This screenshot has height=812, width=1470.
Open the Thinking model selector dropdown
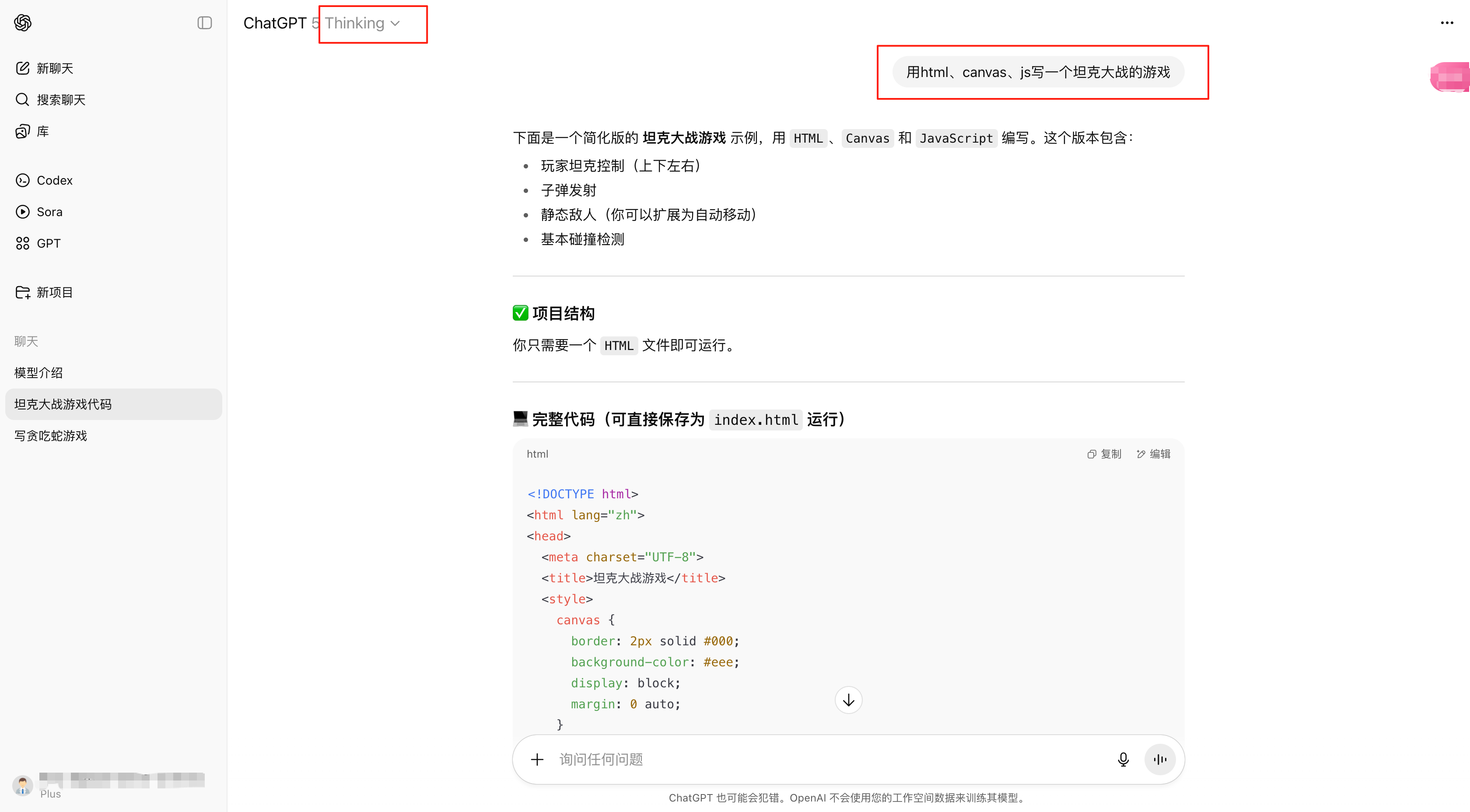362,23
